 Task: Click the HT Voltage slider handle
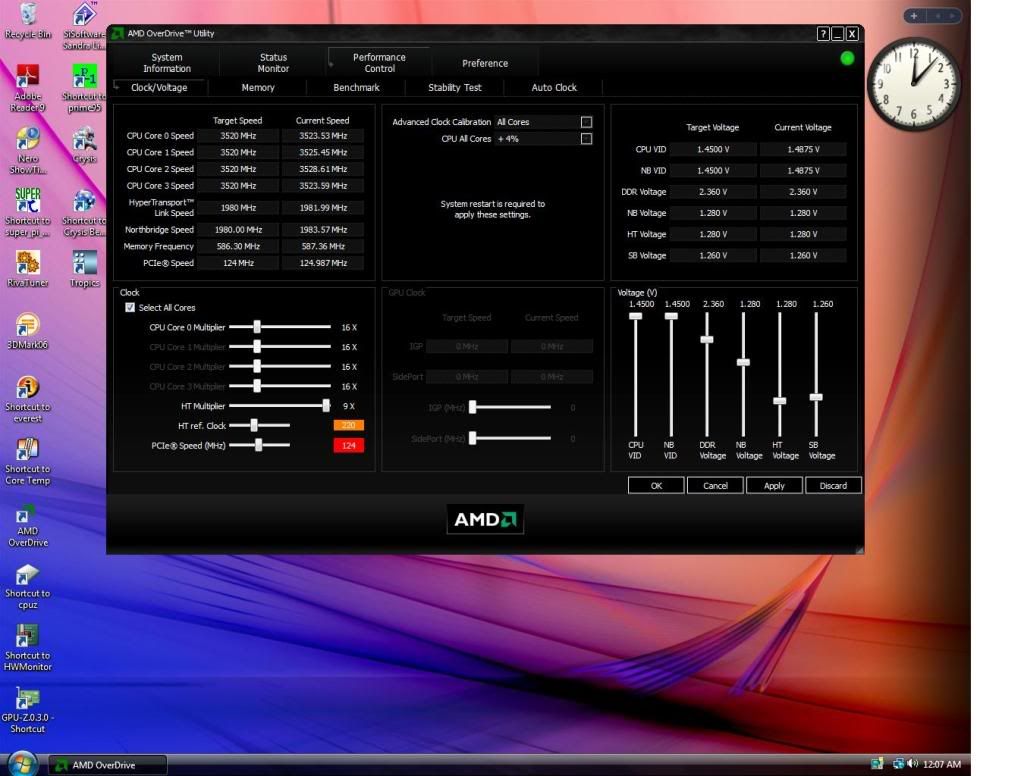pyautogui.click(x=780, y=400)
